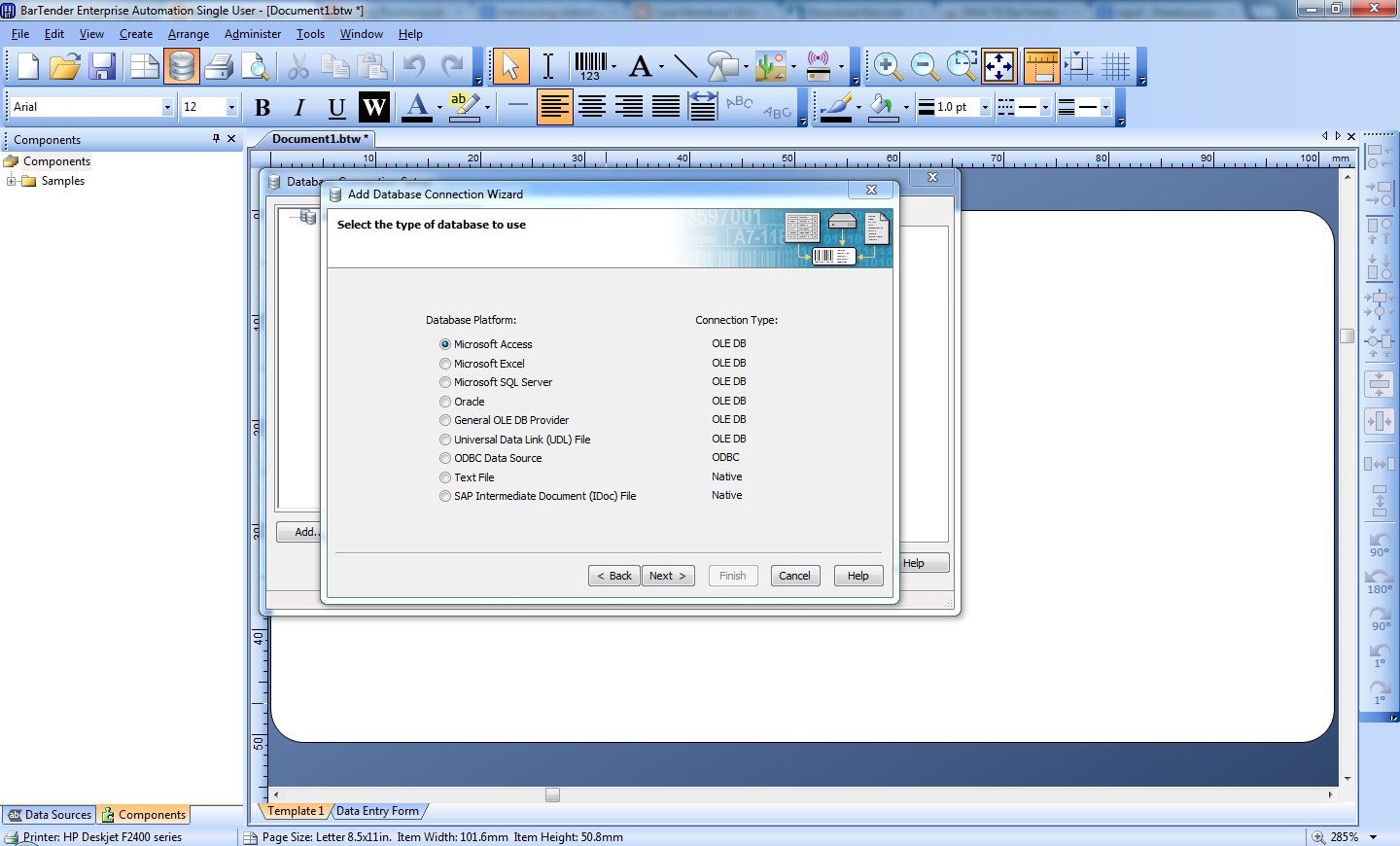Select Microsoft Excel radio button
The width and height of the screenshot is (1400, 846).
[445, 364]
